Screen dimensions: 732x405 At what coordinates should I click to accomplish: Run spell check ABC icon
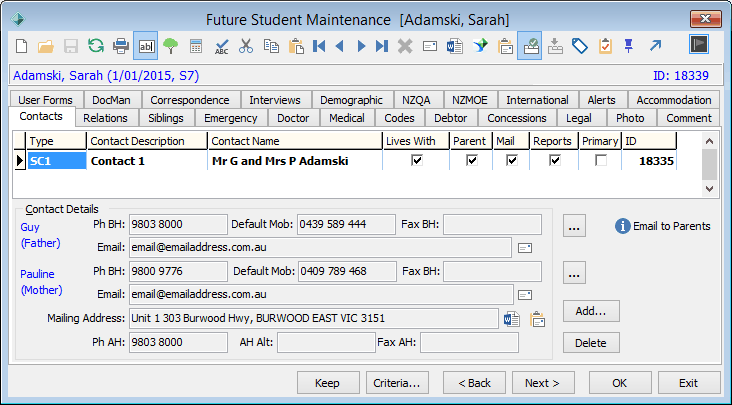(221, 46)
